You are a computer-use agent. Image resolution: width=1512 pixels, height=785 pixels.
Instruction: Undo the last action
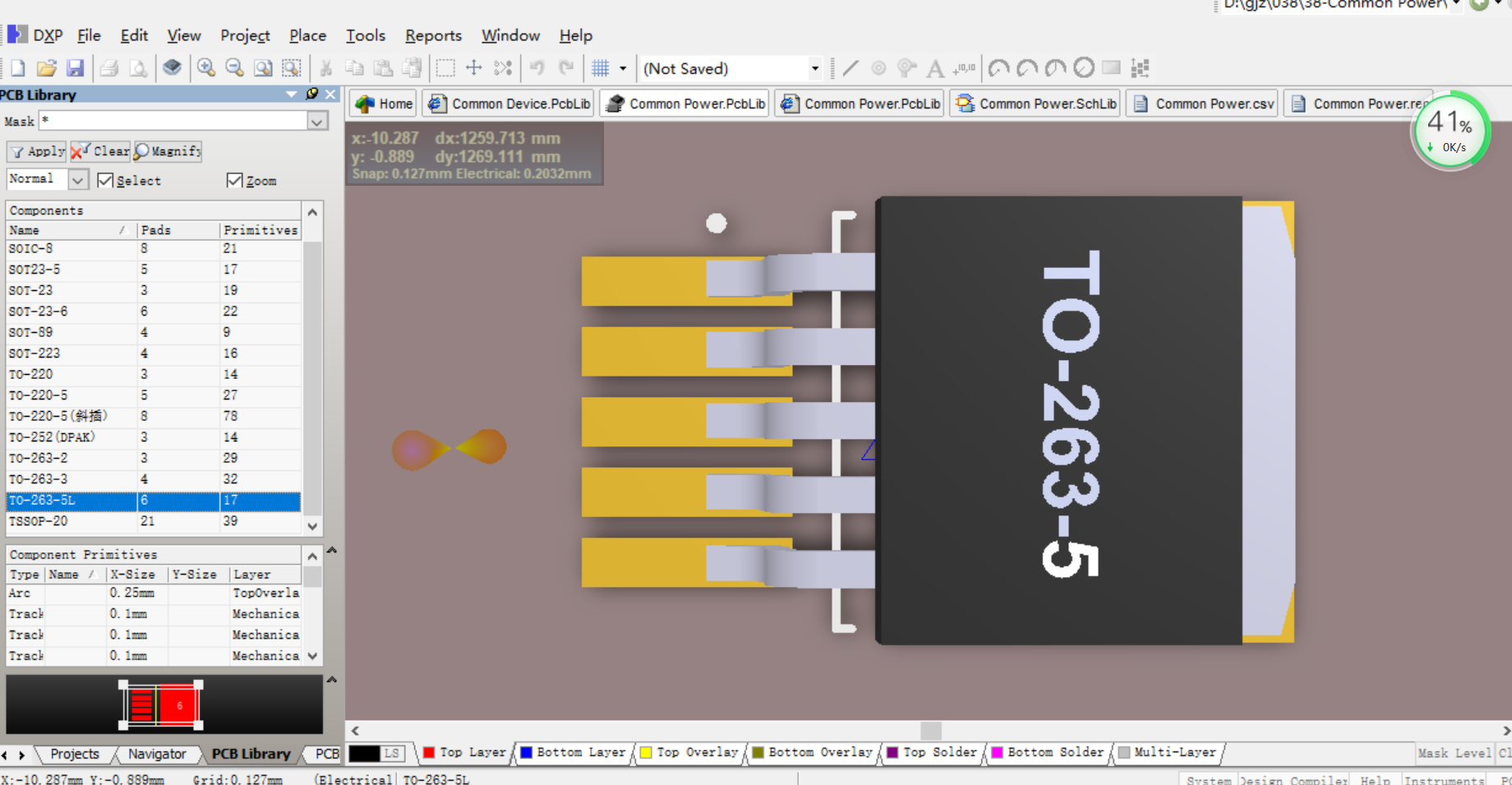tap(537, 68)
